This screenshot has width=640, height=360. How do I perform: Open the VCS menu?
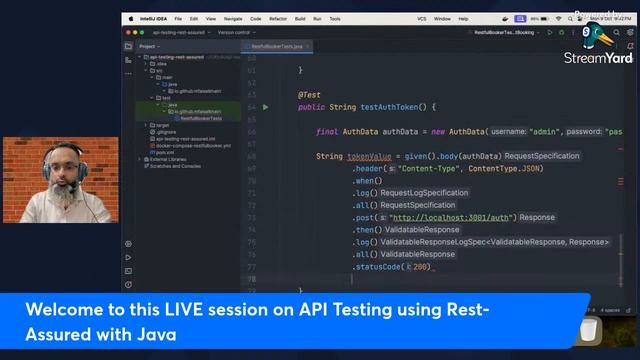point(422,19)
